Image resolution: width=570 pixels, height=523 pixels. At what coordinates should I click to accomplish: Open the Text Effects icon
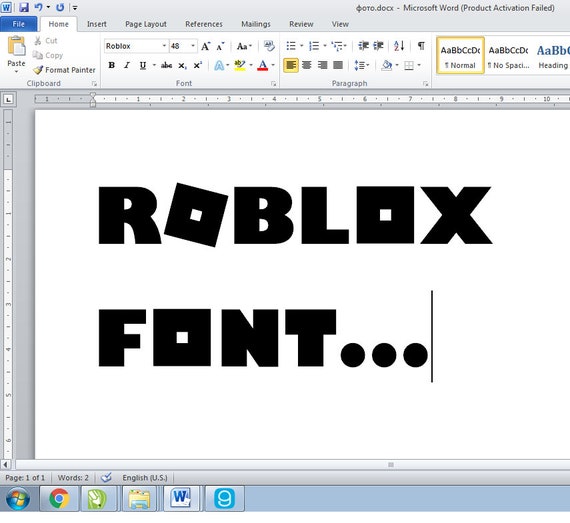(219, 65)
